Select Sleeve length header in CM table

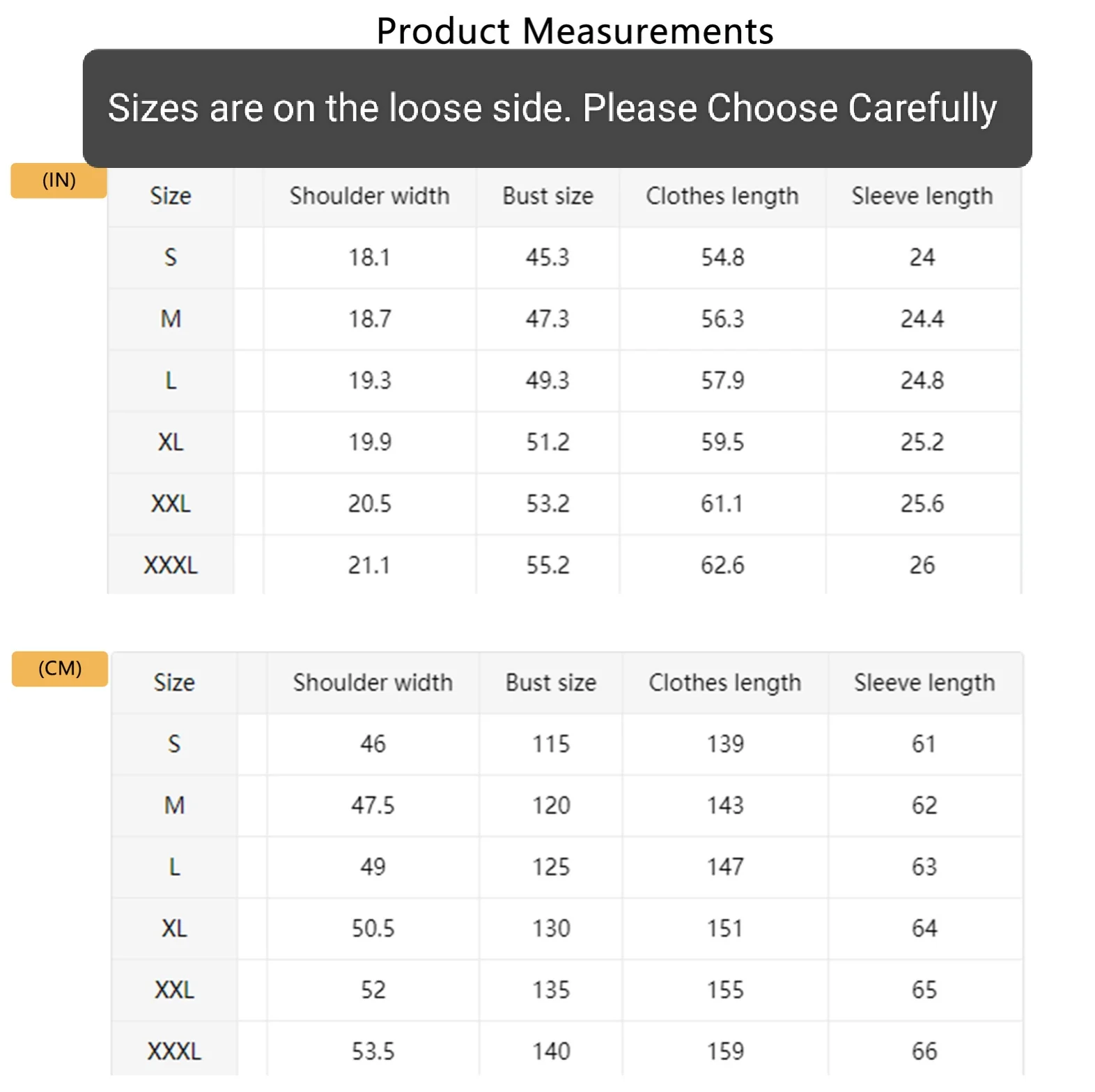pyautogui.click(x=925, y=683)
